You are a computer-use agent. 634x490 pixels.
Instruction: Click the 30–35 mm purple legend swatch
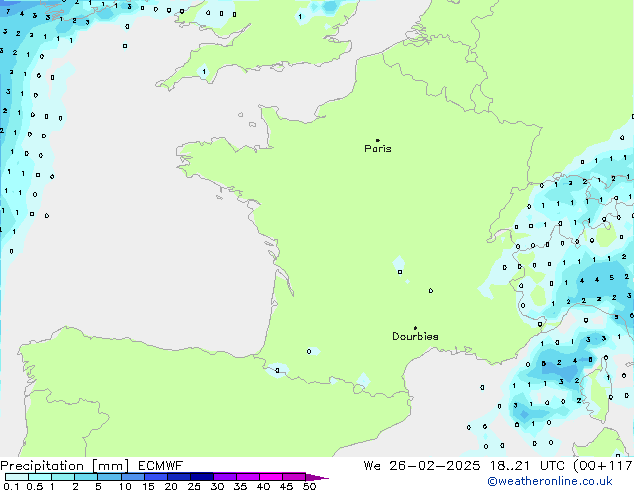coord(224,477)
